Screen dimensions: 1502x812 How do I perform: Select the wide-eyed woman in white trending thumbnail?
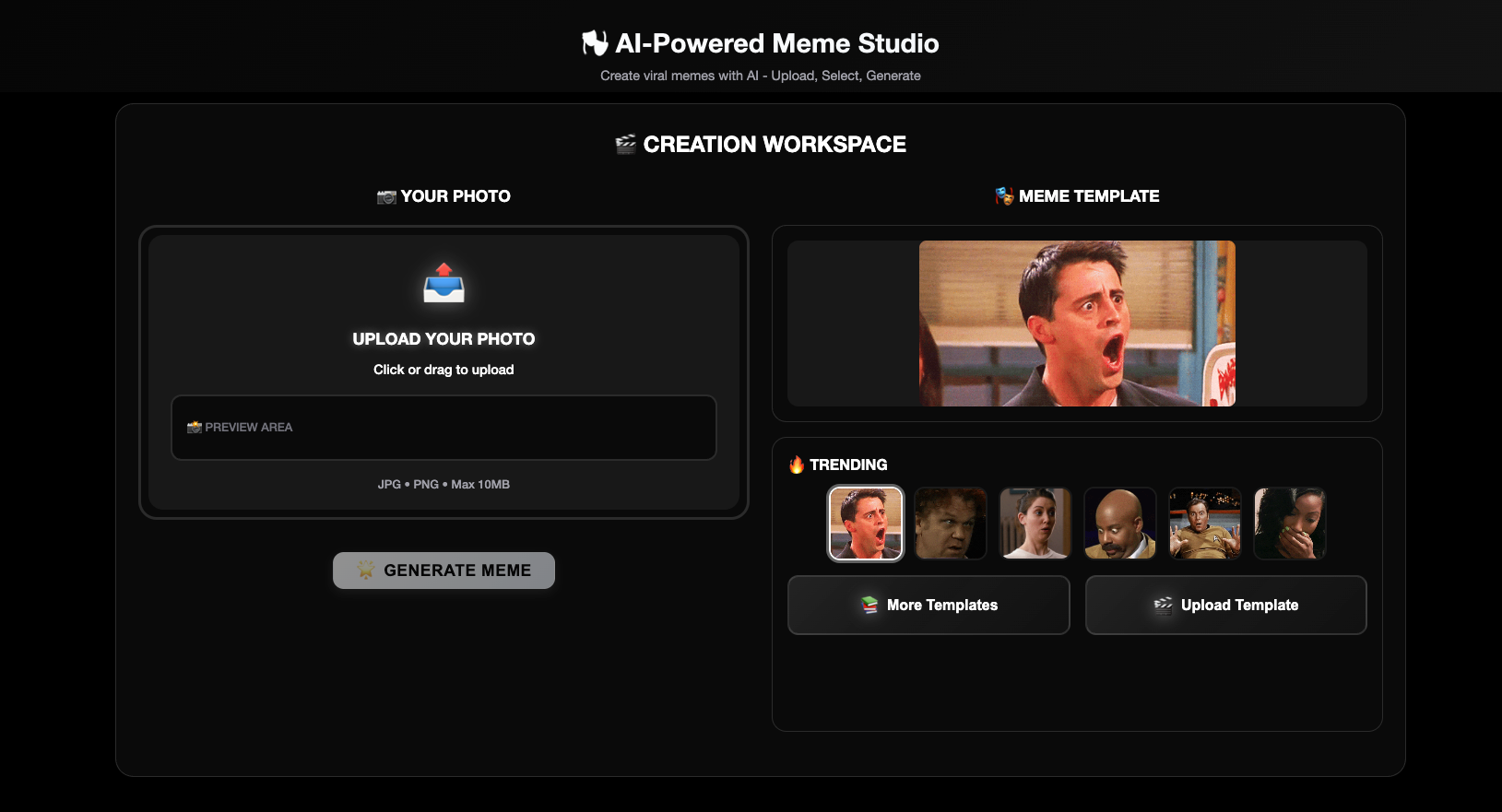click(1035, 524)
